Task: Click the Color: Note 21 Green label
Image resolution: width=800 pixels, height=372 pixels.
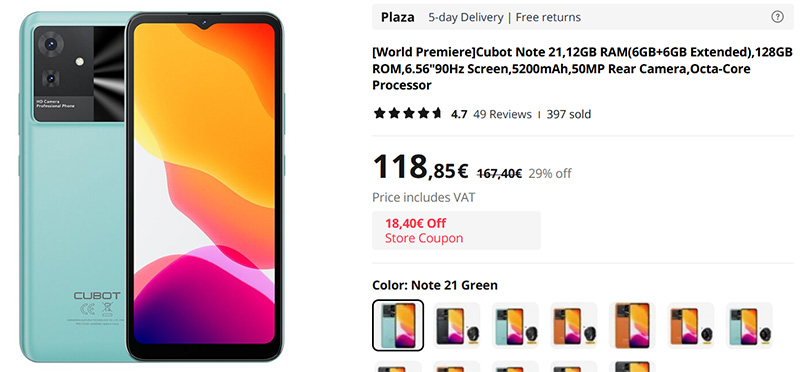Action: click(x=435, y=285)
